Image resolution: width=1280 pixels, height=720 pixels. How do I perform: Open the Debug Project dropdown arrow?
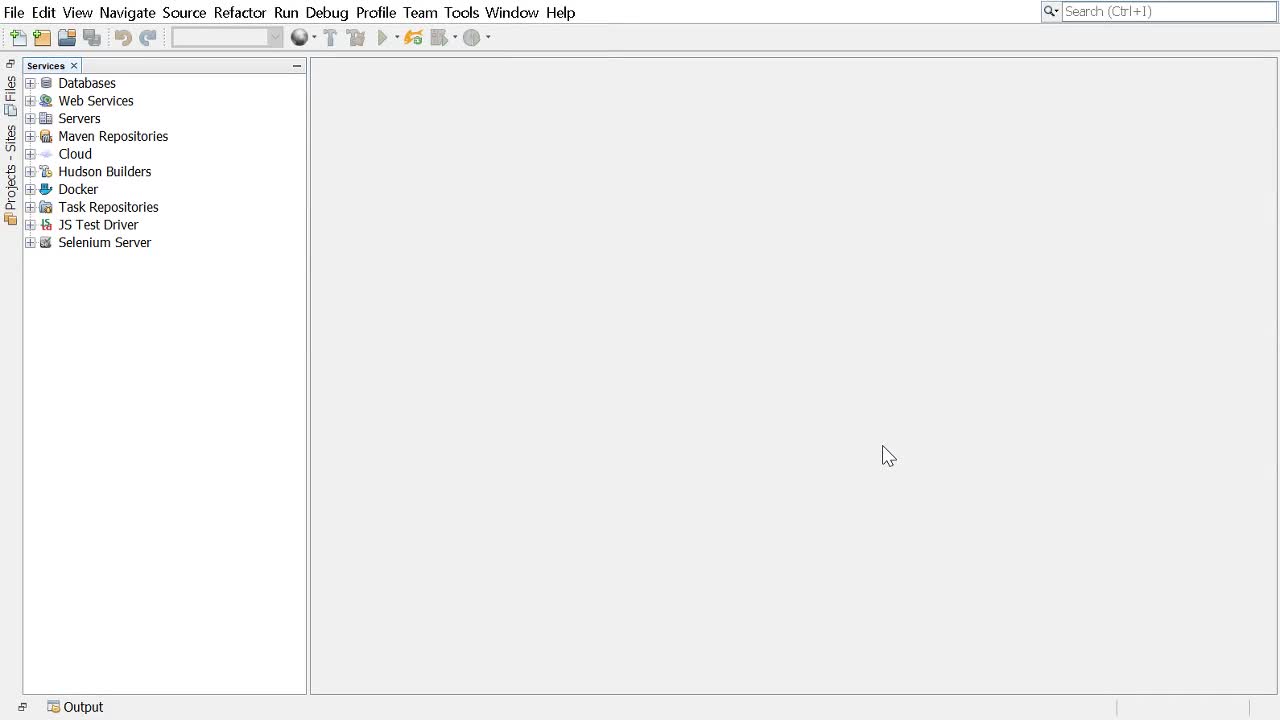(455, 37)
